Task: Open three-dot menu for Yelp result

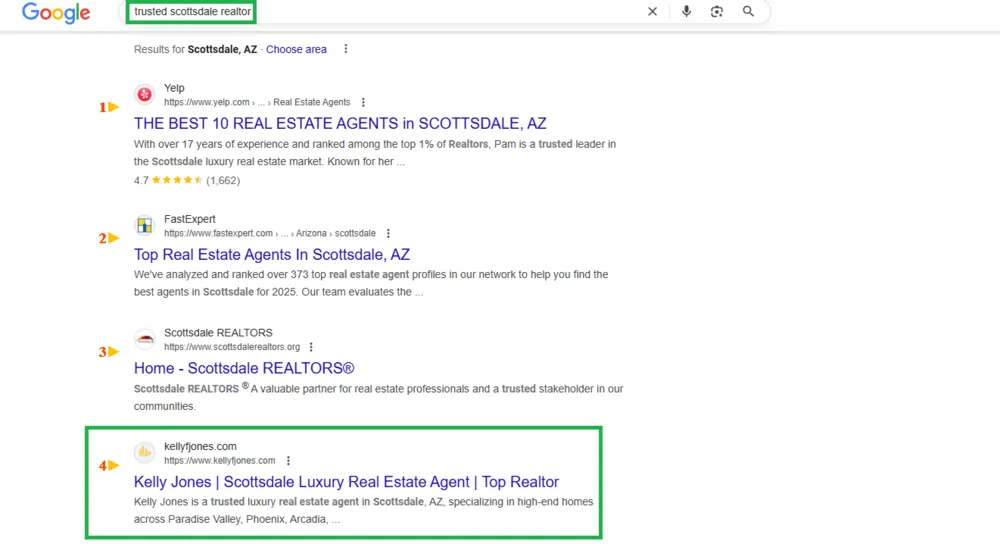Action: click(363, 102)
